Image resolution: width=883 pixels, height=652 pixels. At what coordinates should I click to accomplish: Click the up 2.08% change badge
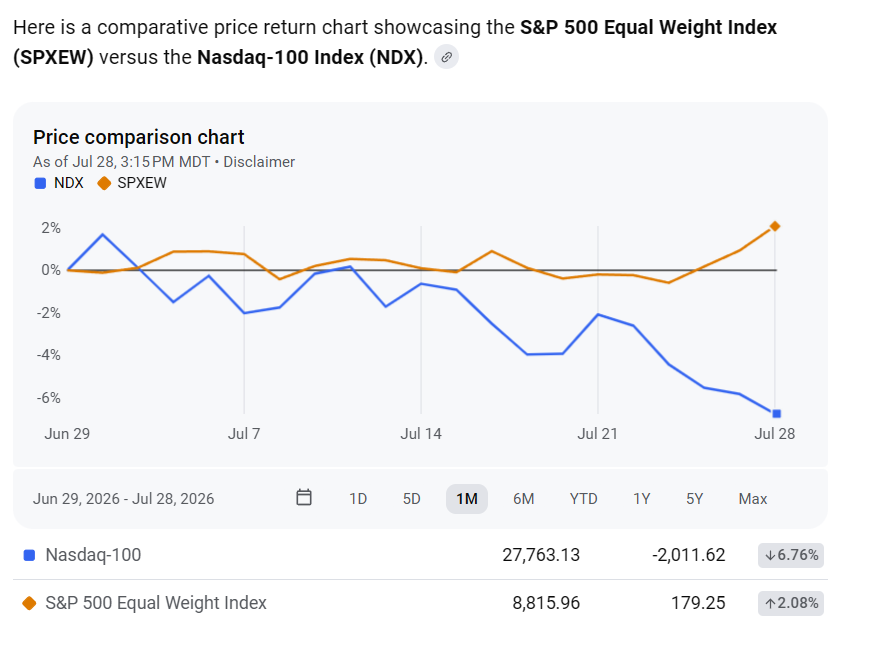coord(791,603)
